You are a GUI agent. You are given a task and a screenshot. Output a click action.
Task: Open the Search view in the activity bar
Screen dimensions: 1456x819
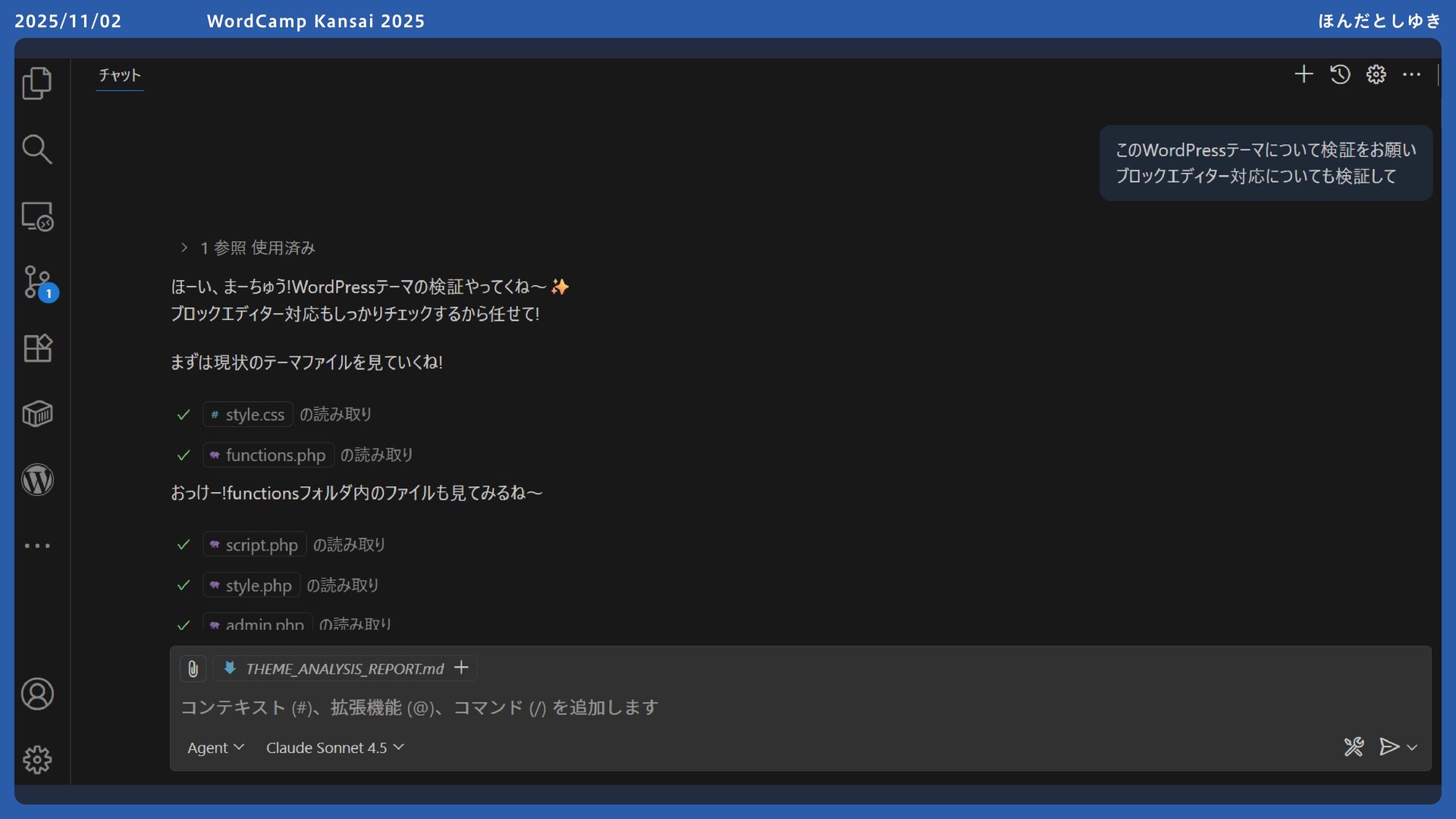point(36,149)
